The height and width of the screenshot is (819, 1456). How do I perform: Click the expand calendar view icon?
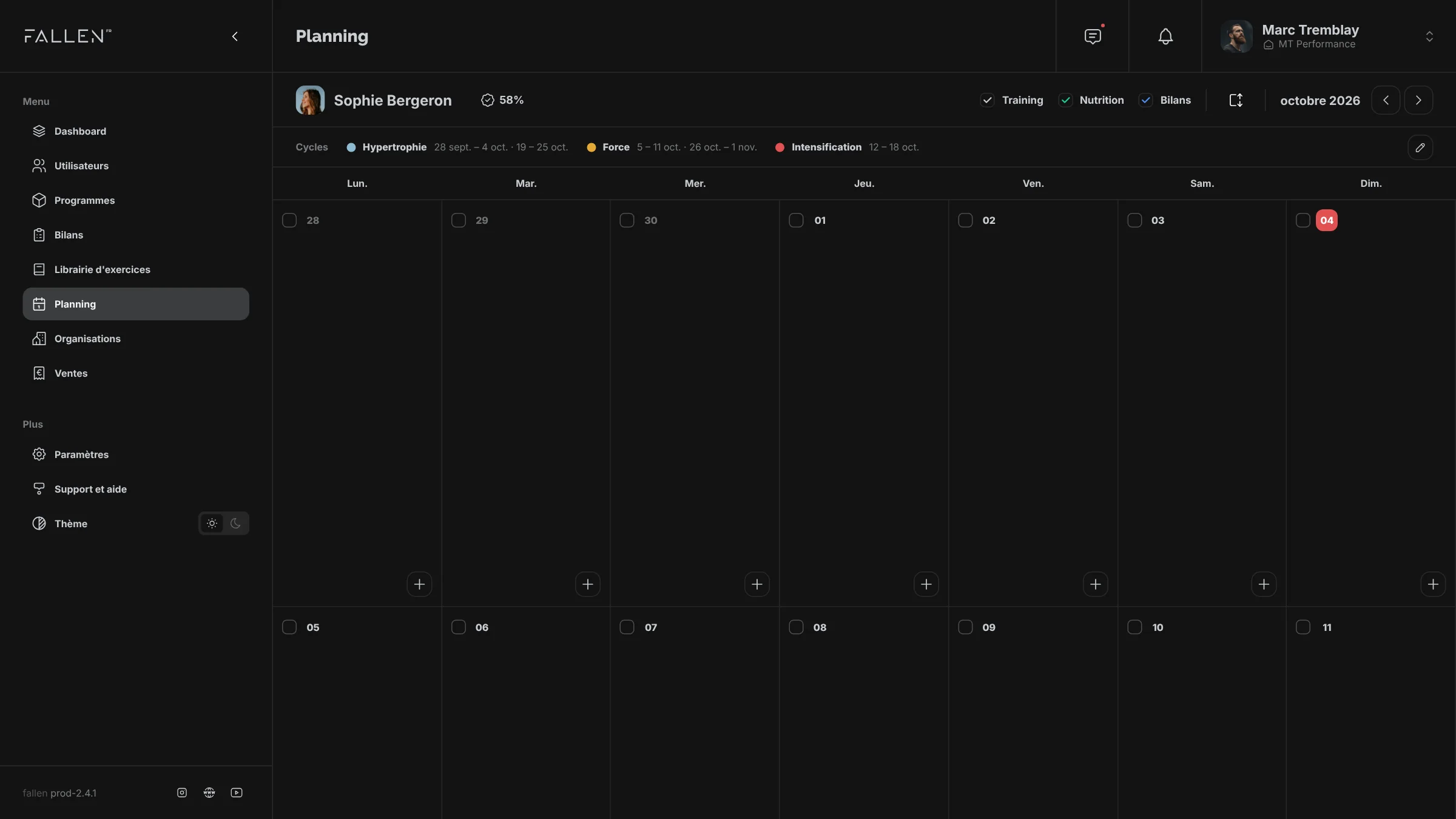1236,100
